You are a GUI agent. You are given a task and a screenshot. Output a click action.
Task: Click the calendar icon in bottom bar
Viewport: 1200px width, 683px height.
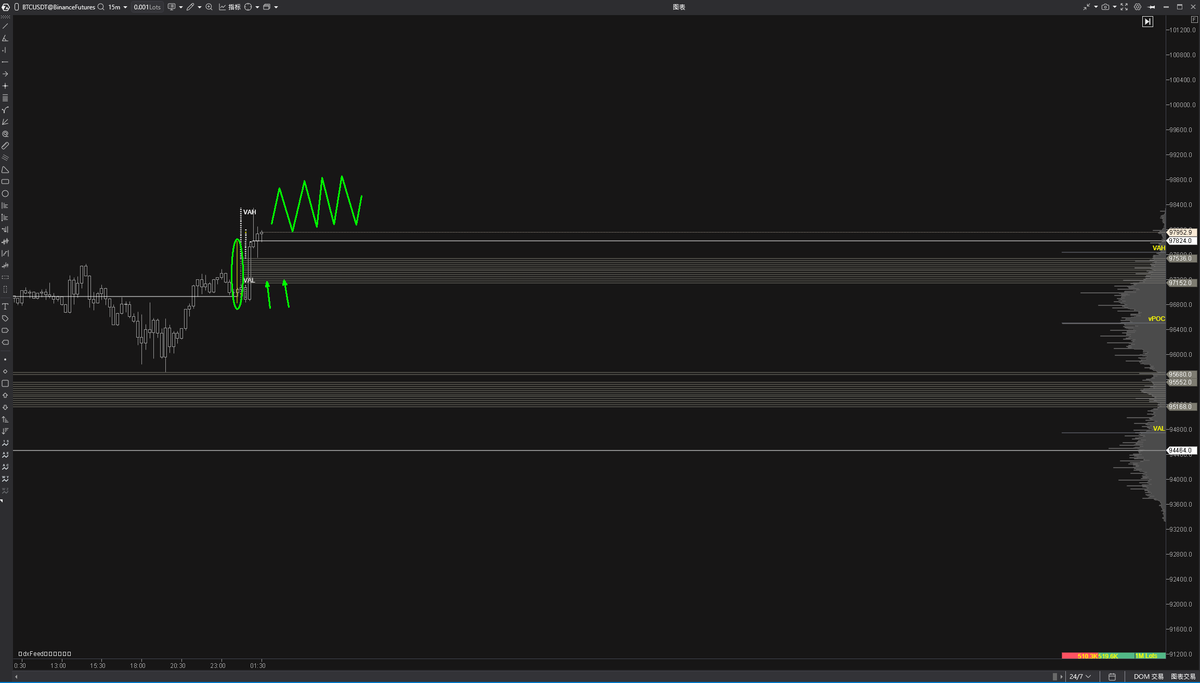[1112, 676]
